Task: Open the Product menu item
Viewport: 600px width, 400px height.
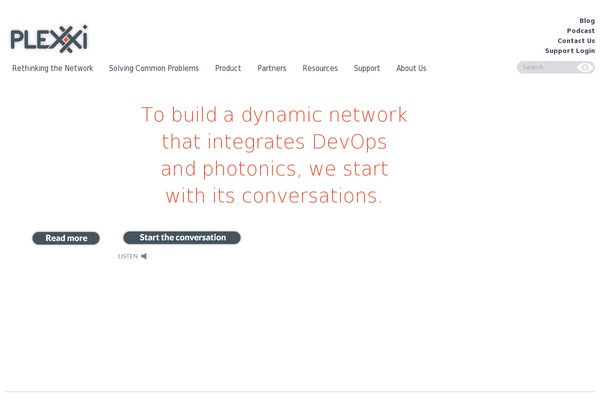Action: pyautogui.click(x=228, y=68)
